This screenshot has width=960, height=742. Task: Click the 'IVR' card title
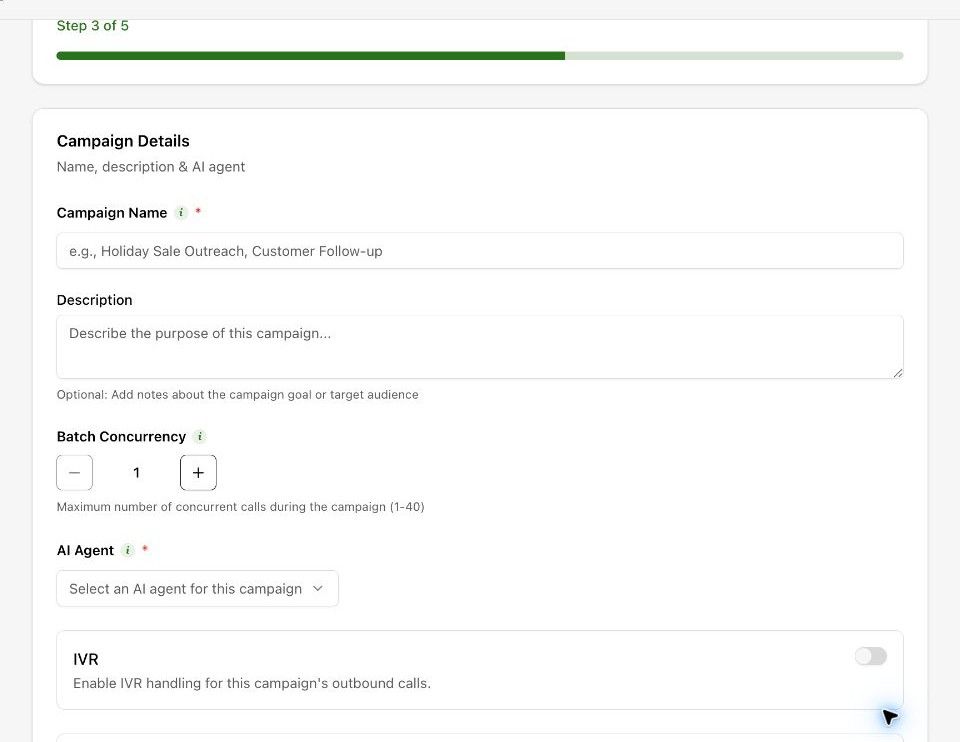point(86,659)
